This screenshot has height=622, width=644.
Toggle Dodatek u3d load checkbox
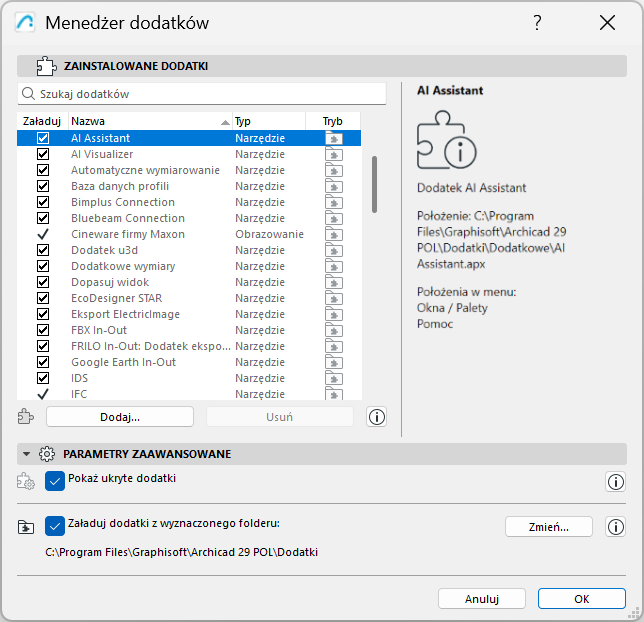[43, 250]
